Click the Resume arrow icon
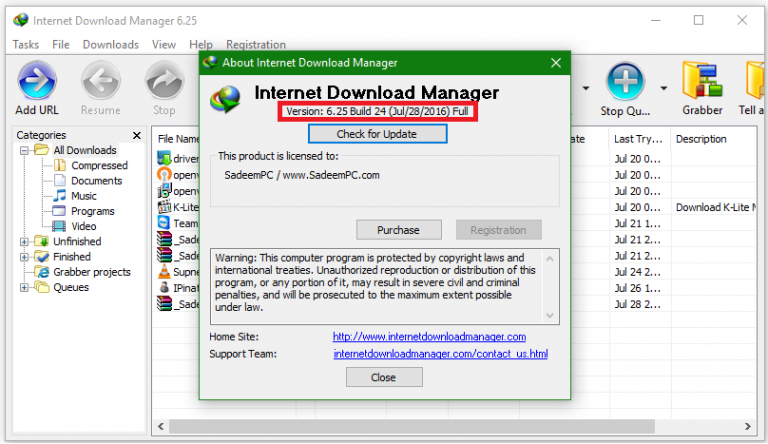Image resolution: width=768 pixels, height=444 pixels. coord(100,80)
